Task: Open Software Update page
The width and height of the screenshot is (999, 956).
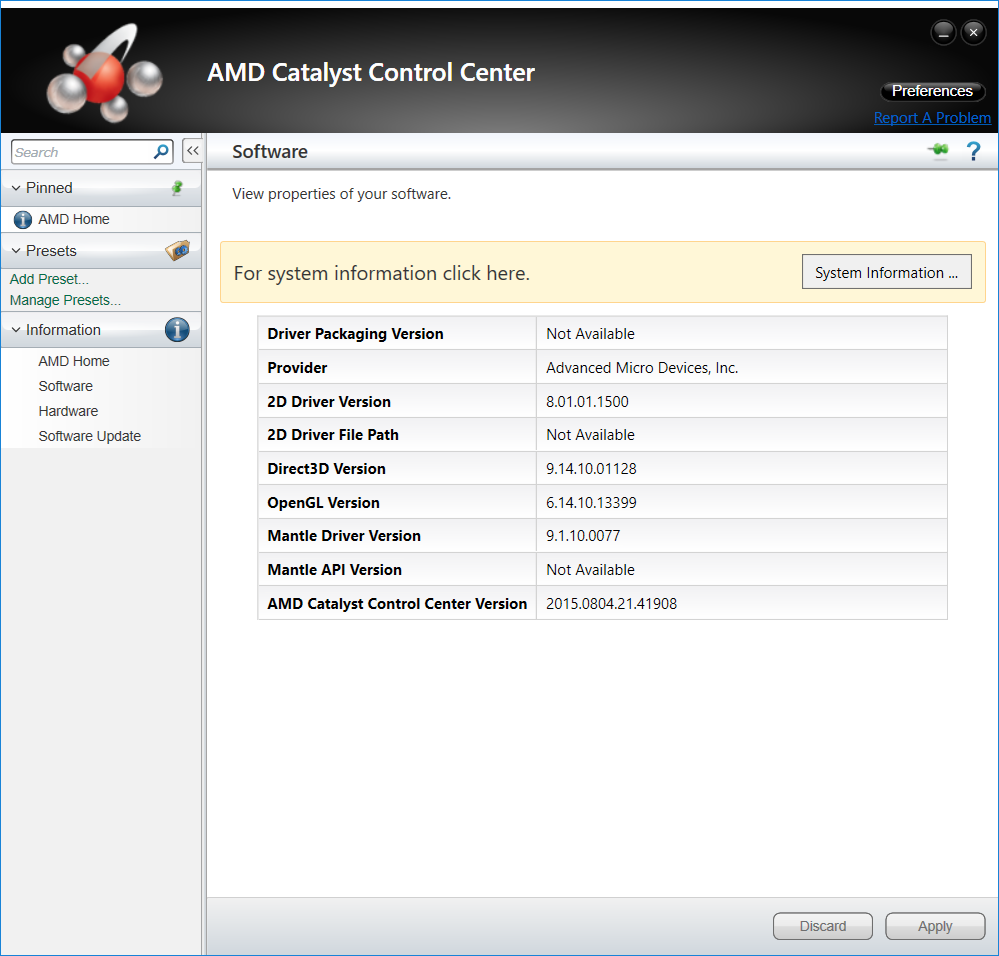Action: pyautogui.click(x=89, y=436)
